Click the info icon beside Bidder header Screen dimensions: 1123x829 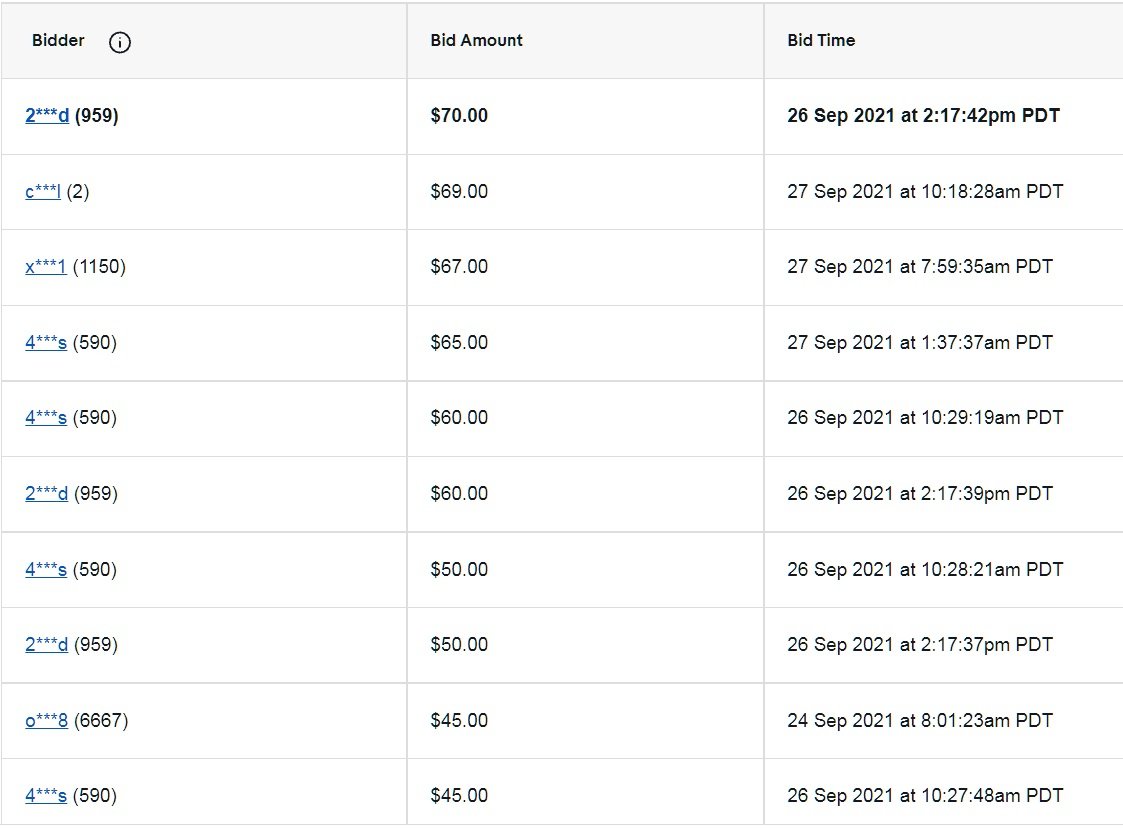[120, 42]
